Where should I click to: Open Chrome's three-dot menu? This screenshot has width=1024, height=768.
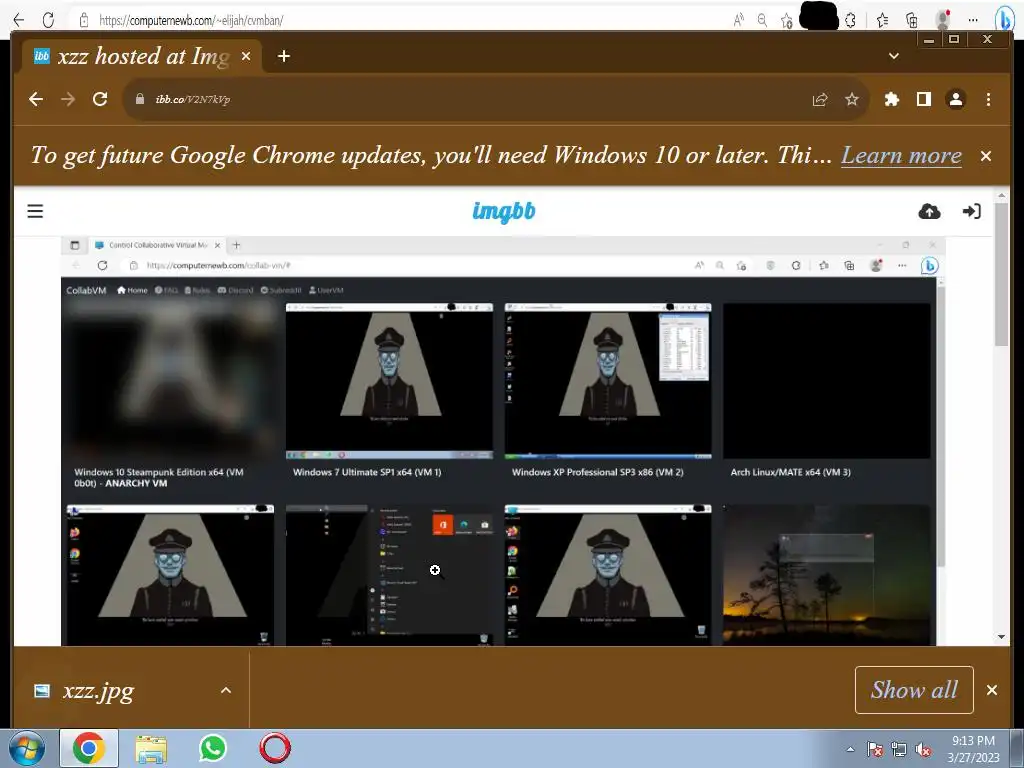(988, 99)
